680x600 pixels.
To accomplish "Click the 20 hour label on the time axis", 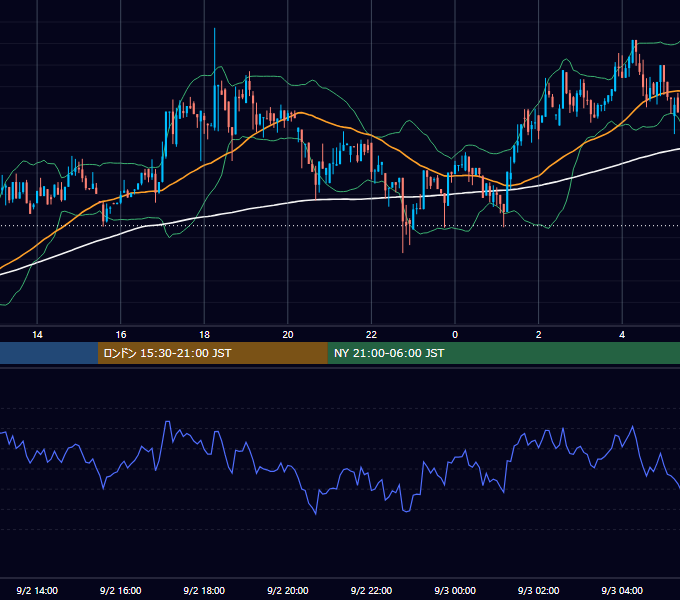I will [288, 335].
